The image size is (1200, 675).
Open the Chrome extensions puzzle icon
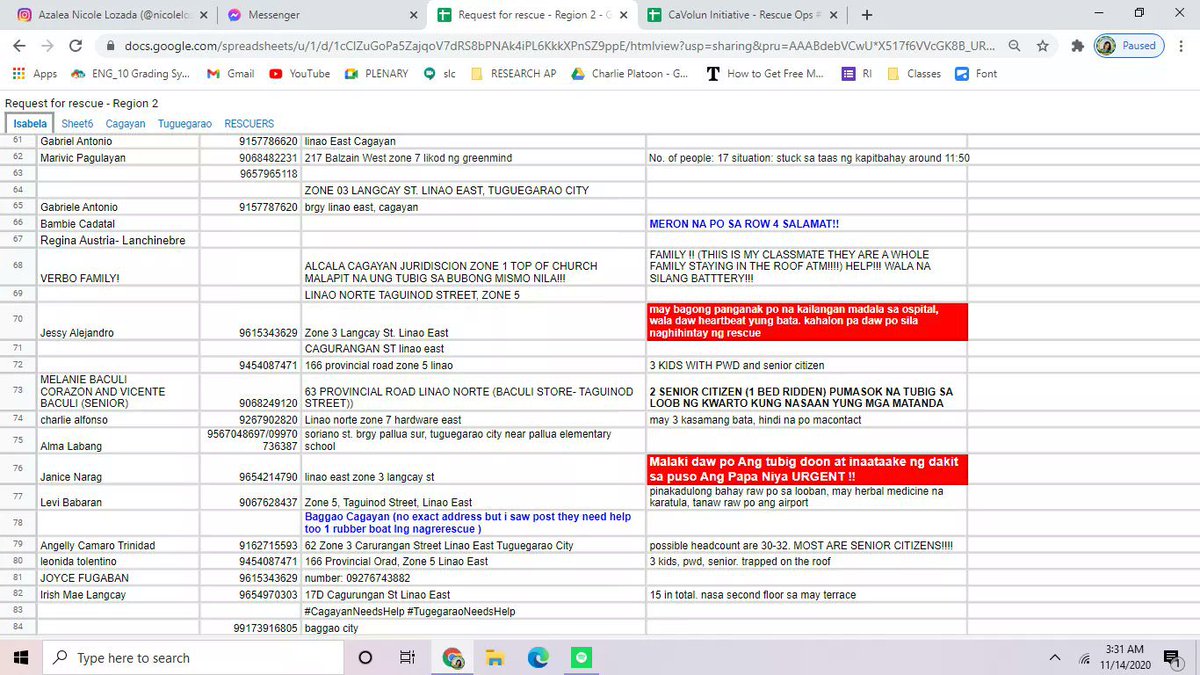pos(1077,46)
